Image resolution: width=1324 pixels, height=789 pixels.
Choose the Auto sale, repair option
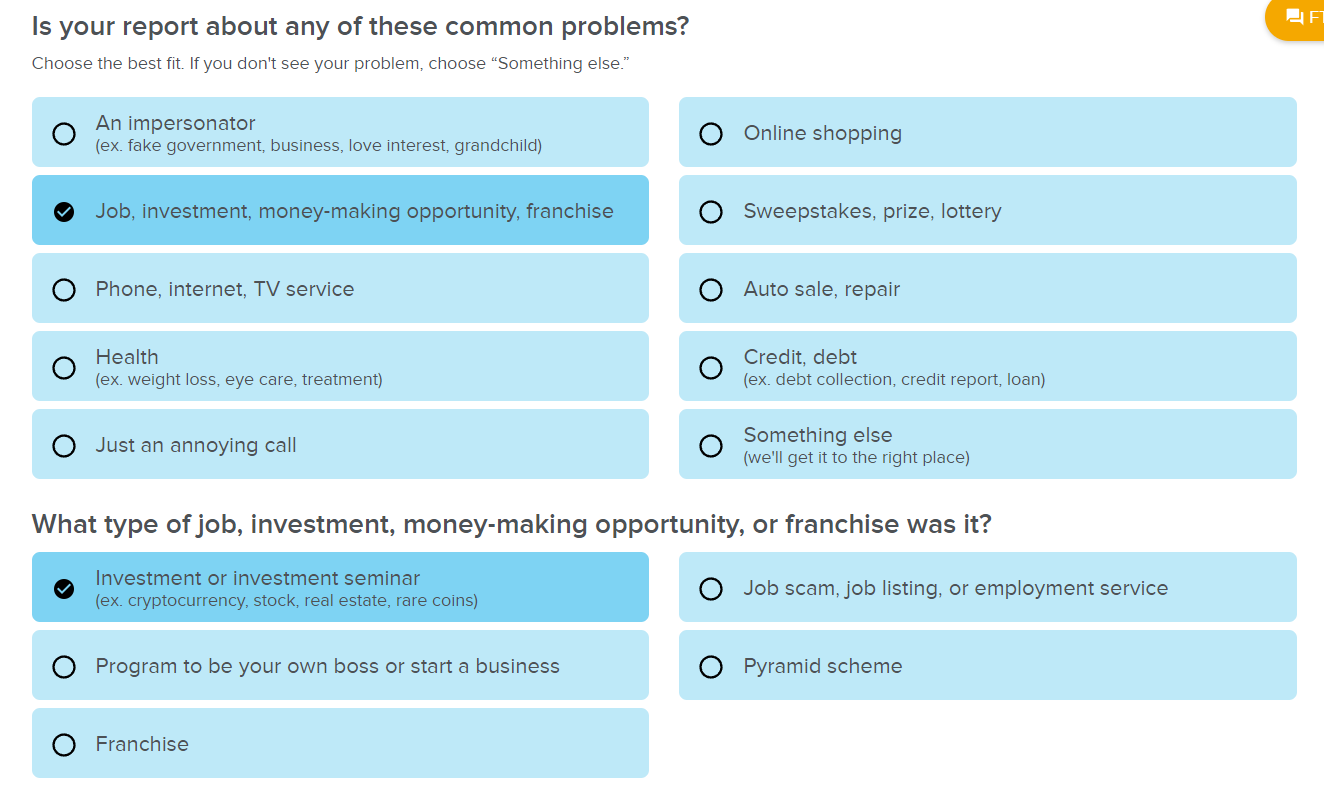(x=988, y=288)
